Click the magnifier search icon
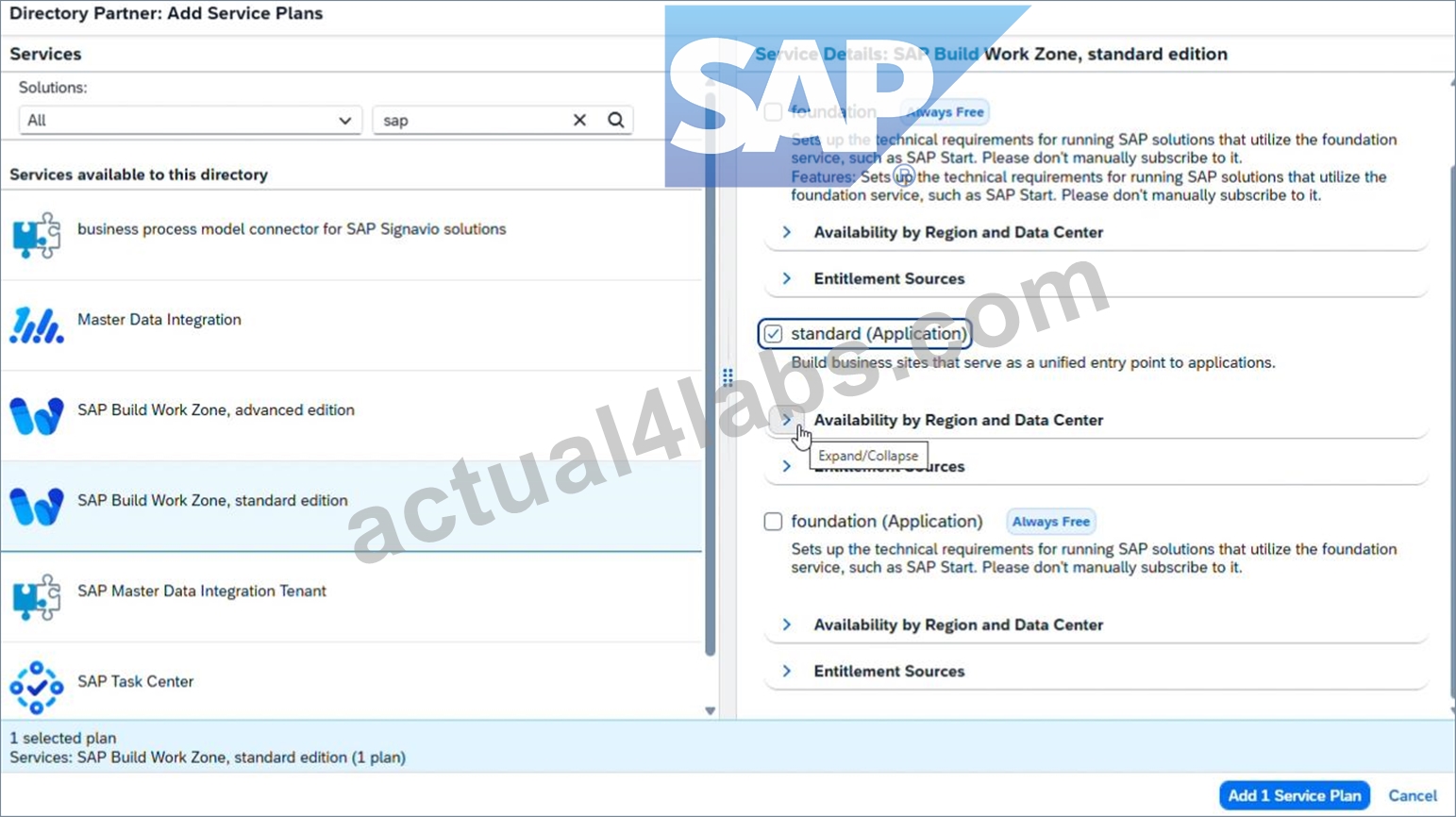1456x817 pixels. pyautogui.click(x=616, y=120)
